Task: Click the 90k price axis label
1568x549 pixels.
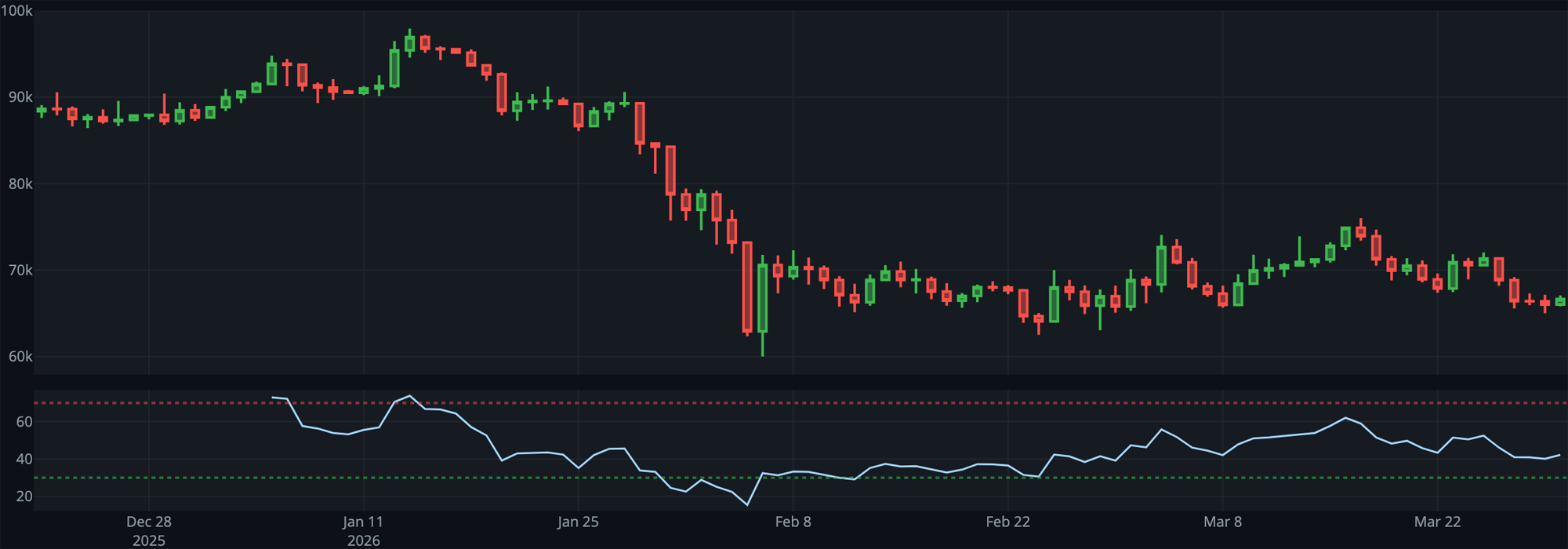Action: click(x=20, y=97)
